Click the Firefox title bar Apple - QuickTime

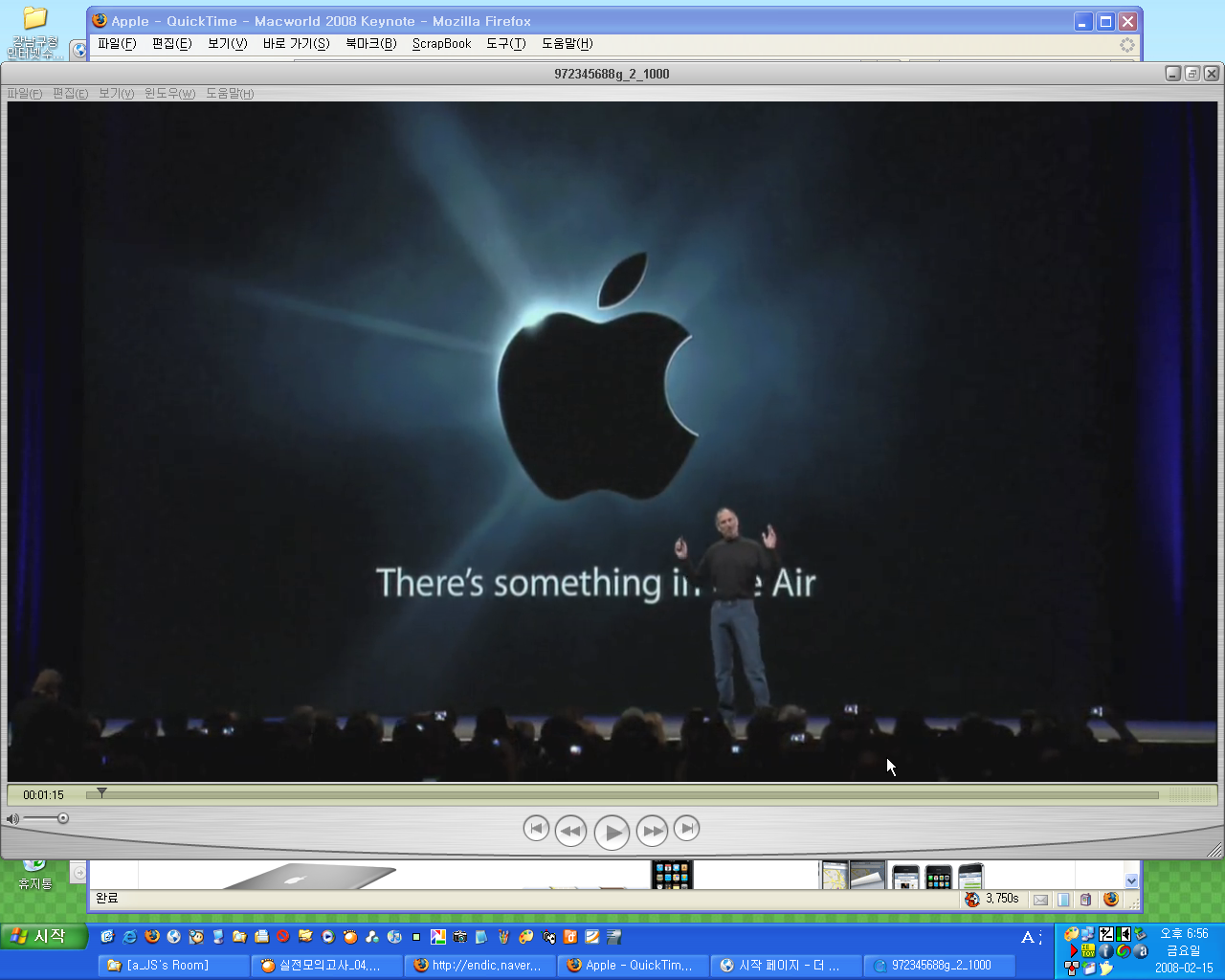(x=321, y=21)
